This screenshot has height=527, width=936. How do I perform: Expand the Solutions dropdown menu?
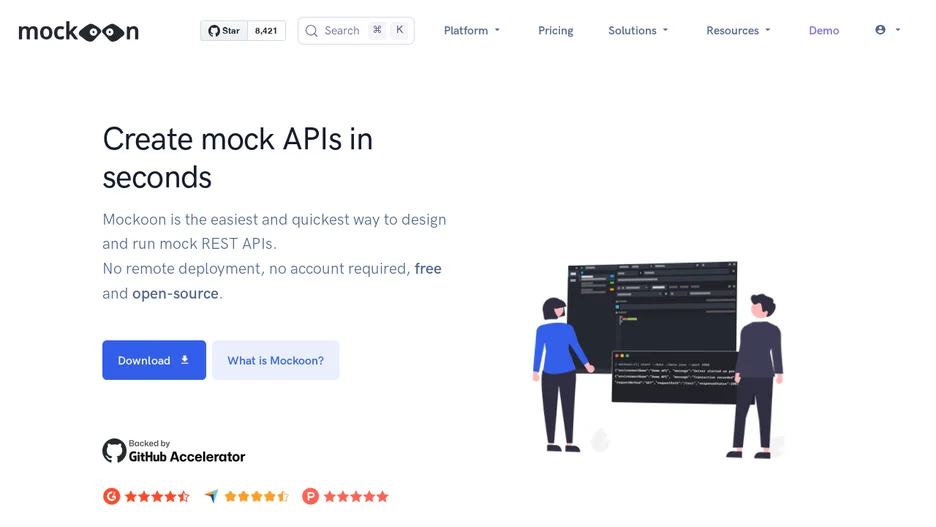point(638,30)
